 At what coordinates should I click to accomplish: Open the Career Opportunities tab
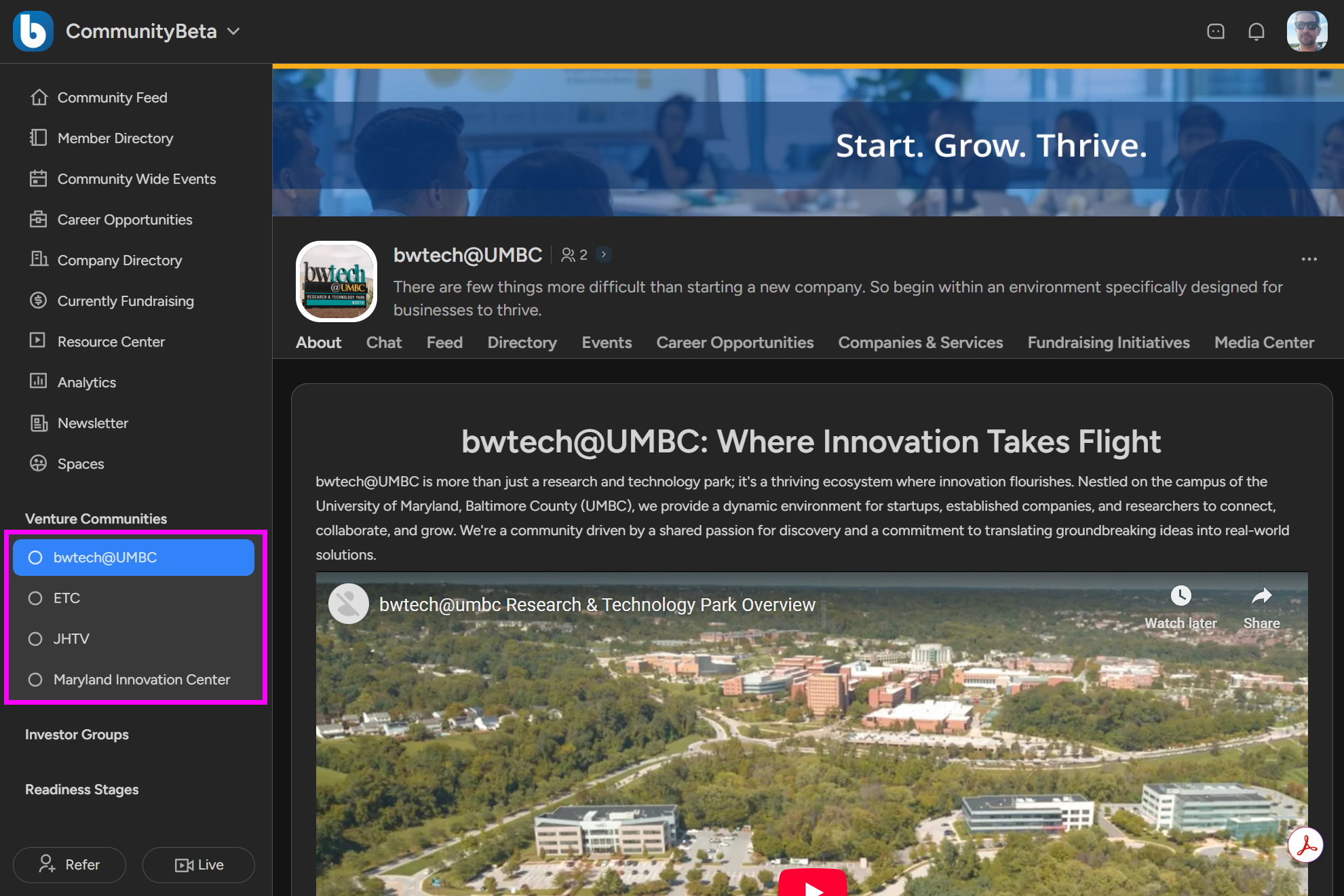[x=735, y=343]
